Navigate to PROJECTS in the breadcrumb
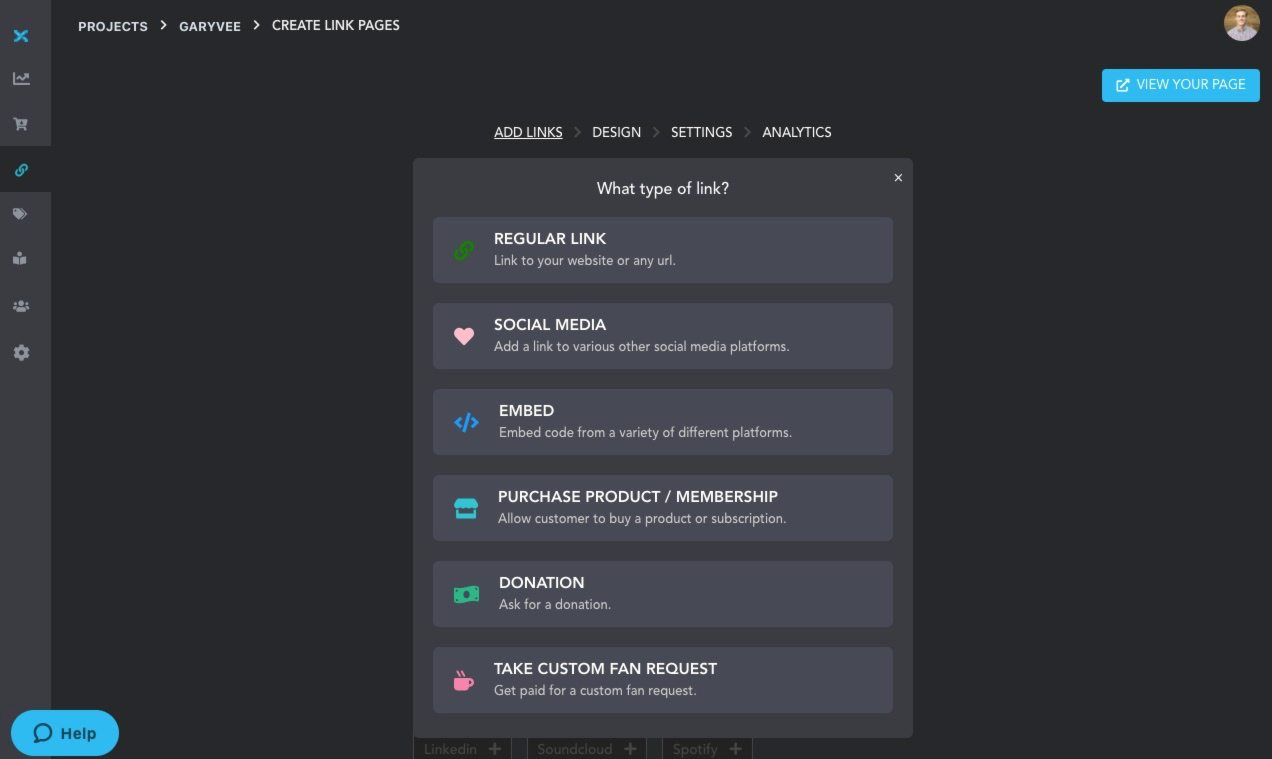 point(113,26)
